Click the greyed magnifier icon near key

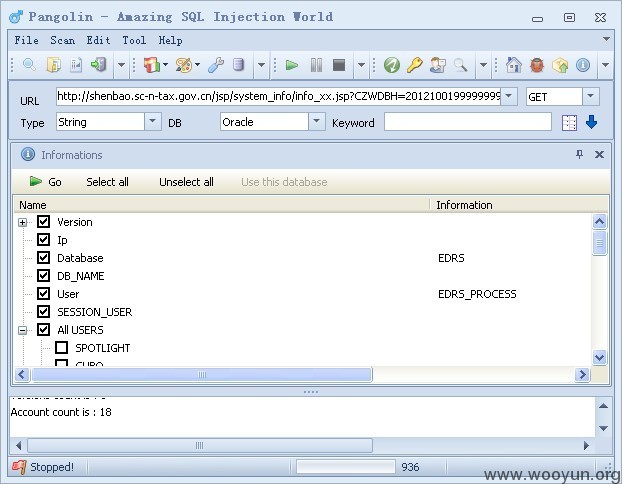460,65
